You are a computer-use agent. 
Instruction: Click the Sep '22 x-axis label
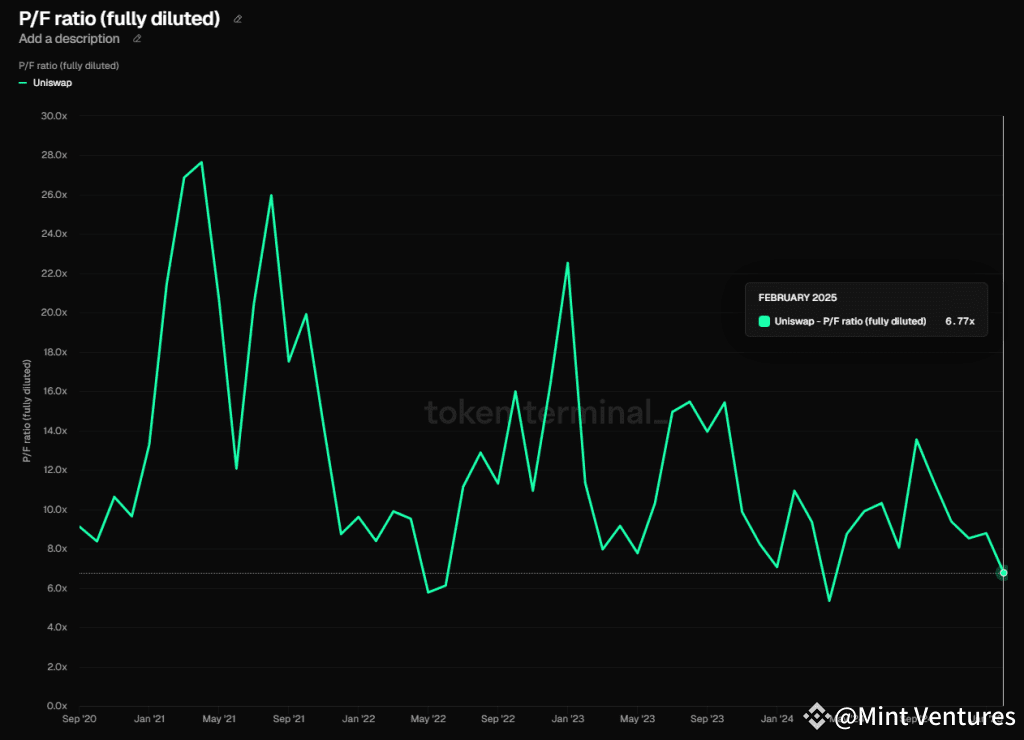(x=498, y=719)
